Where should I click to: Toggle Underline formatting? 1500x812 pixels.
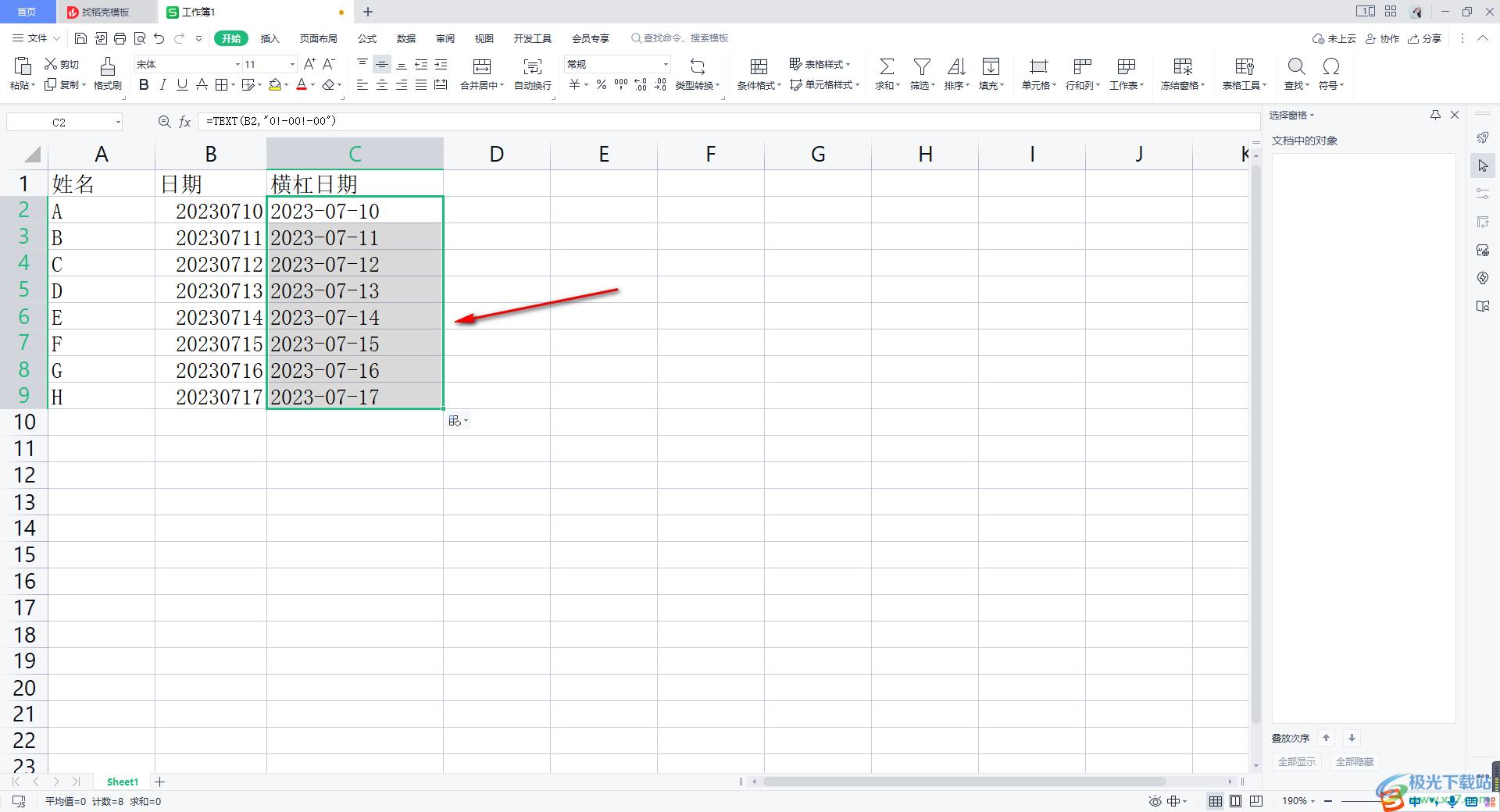182,84
